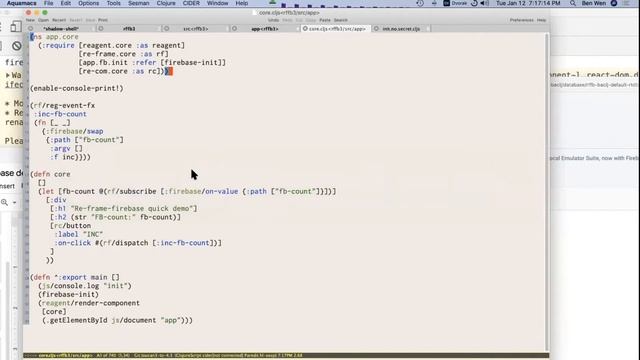Open Siri from the menu bar
This screenshot has height=360, width=640.
[614, 3]
